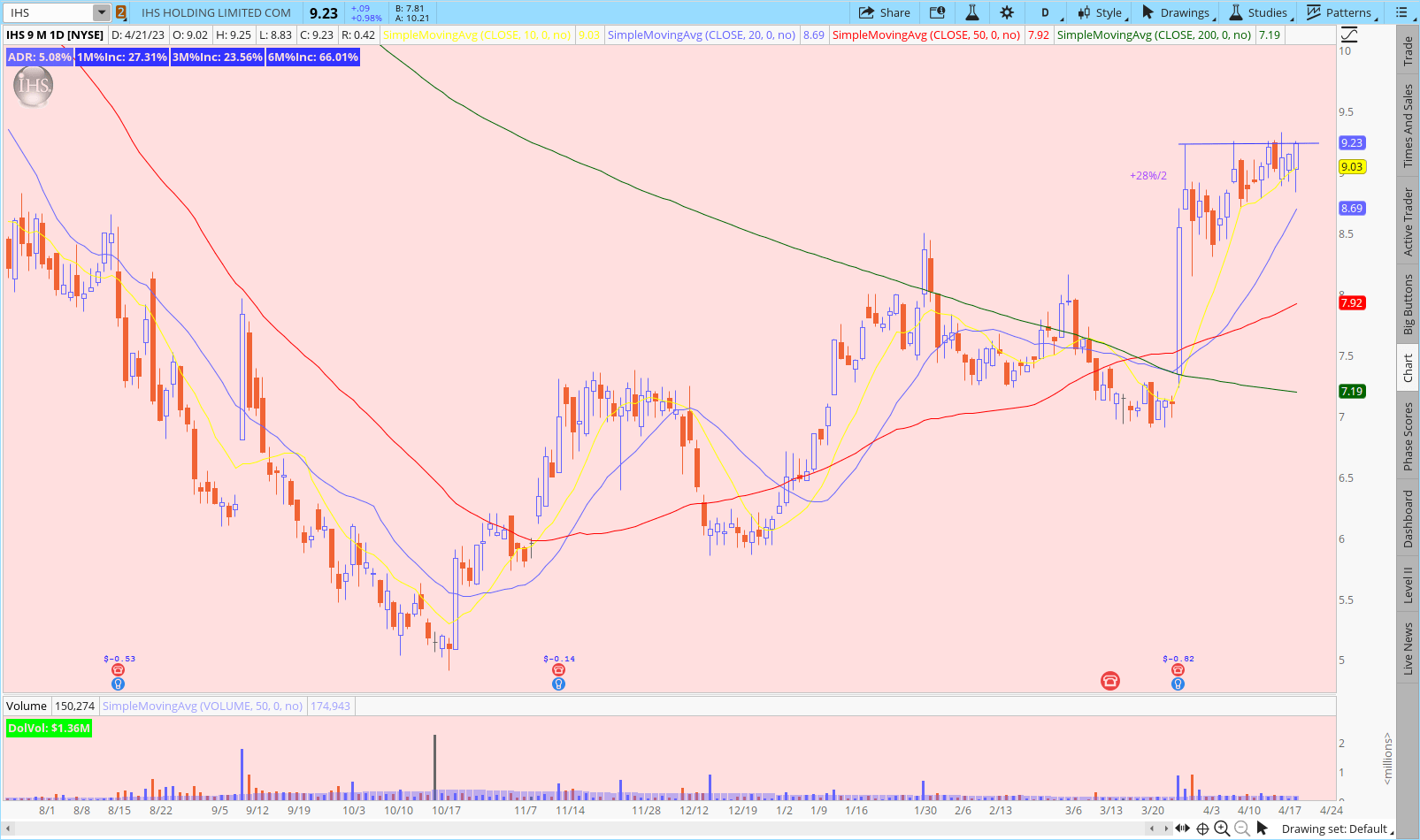Click the blue lightbulb under the $-0.53 earnings marker

click(x=119, y=683)
